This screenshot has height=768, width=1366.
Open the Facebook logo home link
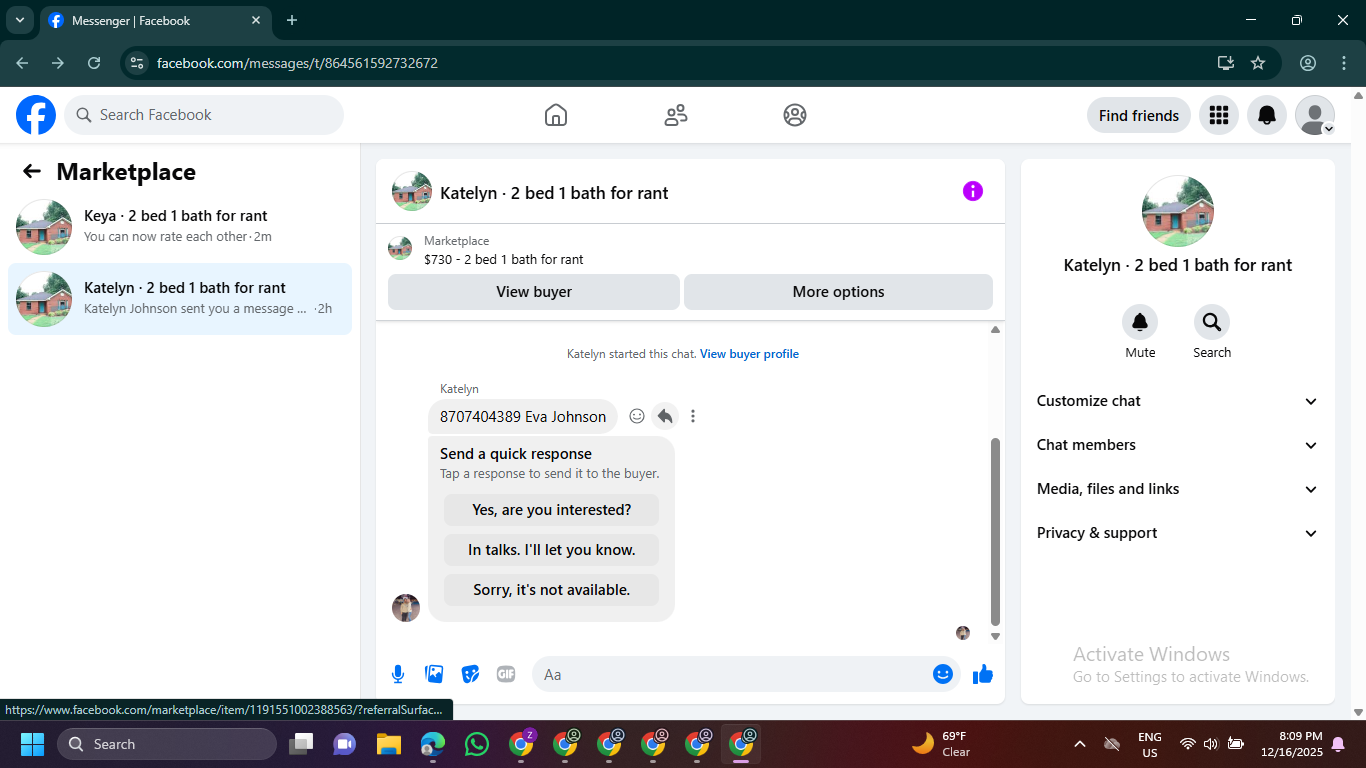36,115
